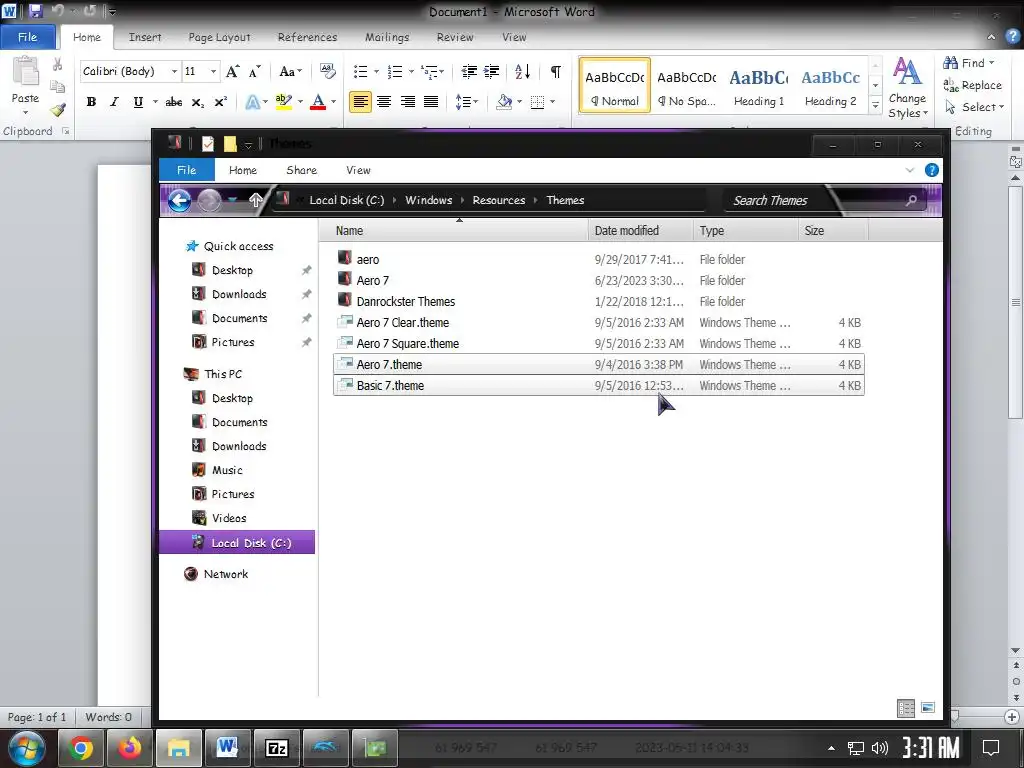Apply Superscript formatting in Word
The image size is (1024, 768).
pos(221,102)
